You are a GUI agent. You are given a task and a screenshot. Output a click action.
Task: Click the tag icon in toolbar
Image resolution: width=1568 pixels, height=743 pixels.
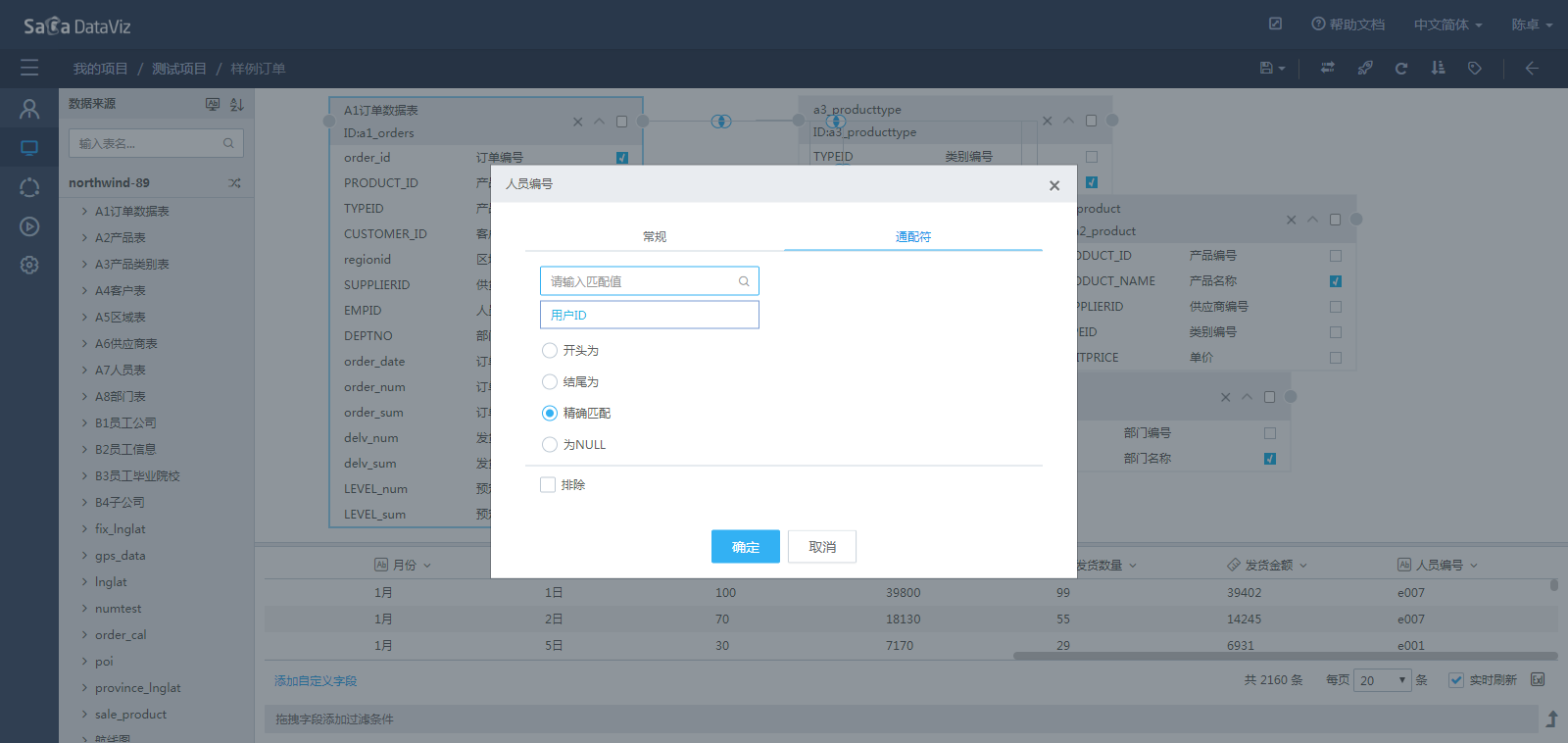1474,68
